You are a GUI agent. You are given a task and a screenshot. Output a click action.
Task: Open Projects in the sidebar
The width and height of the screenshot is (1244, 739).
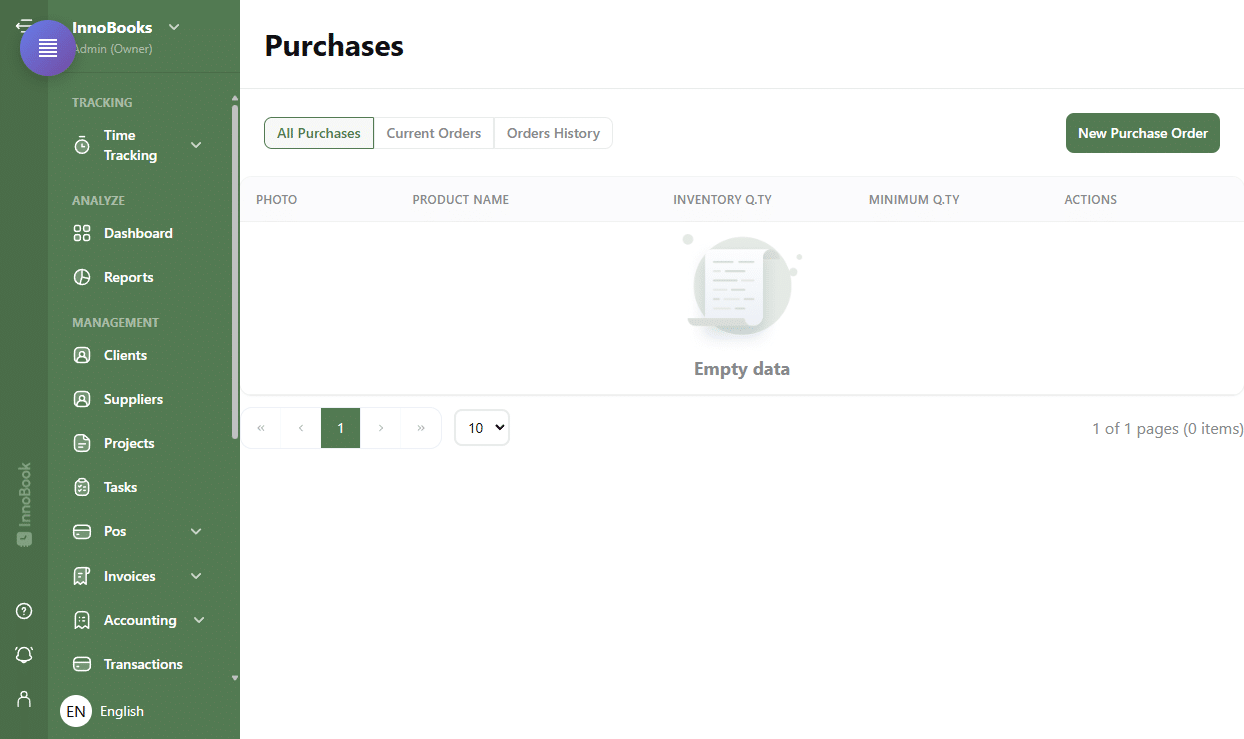click(129, 443)
